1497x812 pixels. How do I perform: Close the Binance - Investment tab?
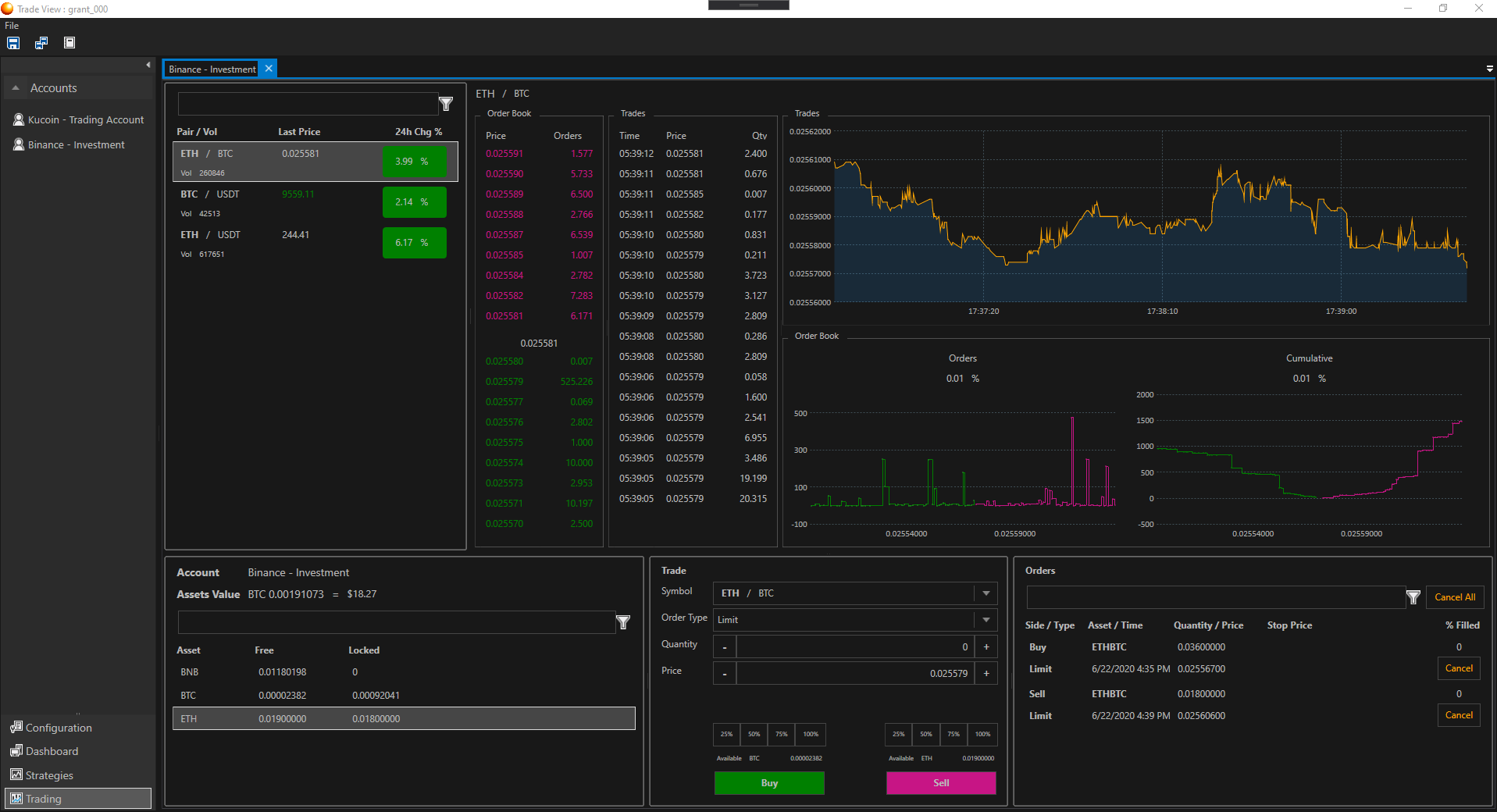click(269, 69)
